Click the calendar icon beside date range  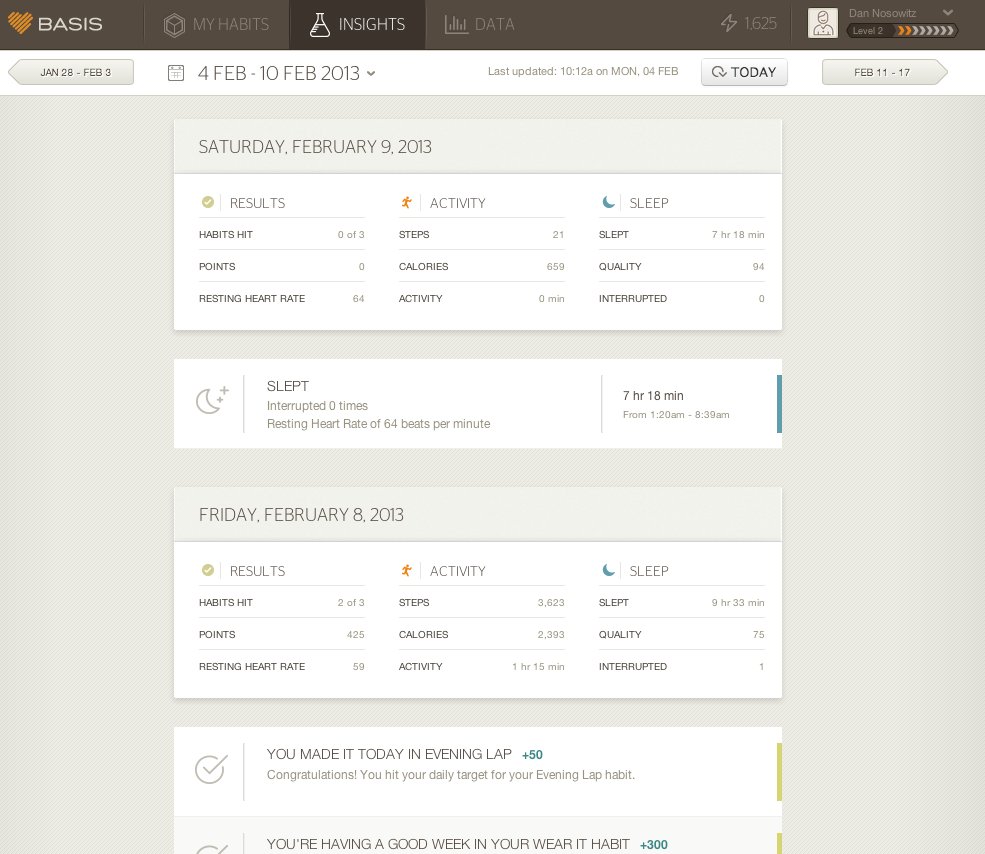(x=176, y=72)
